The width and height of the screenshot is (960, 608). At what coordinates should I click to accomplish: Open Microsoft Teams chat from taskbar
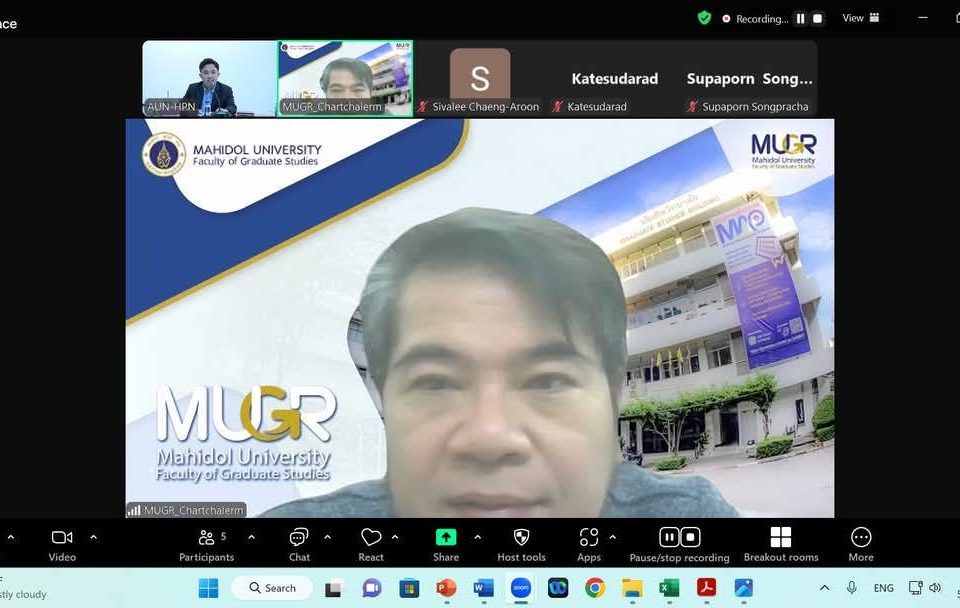click(x=372, y=588)
